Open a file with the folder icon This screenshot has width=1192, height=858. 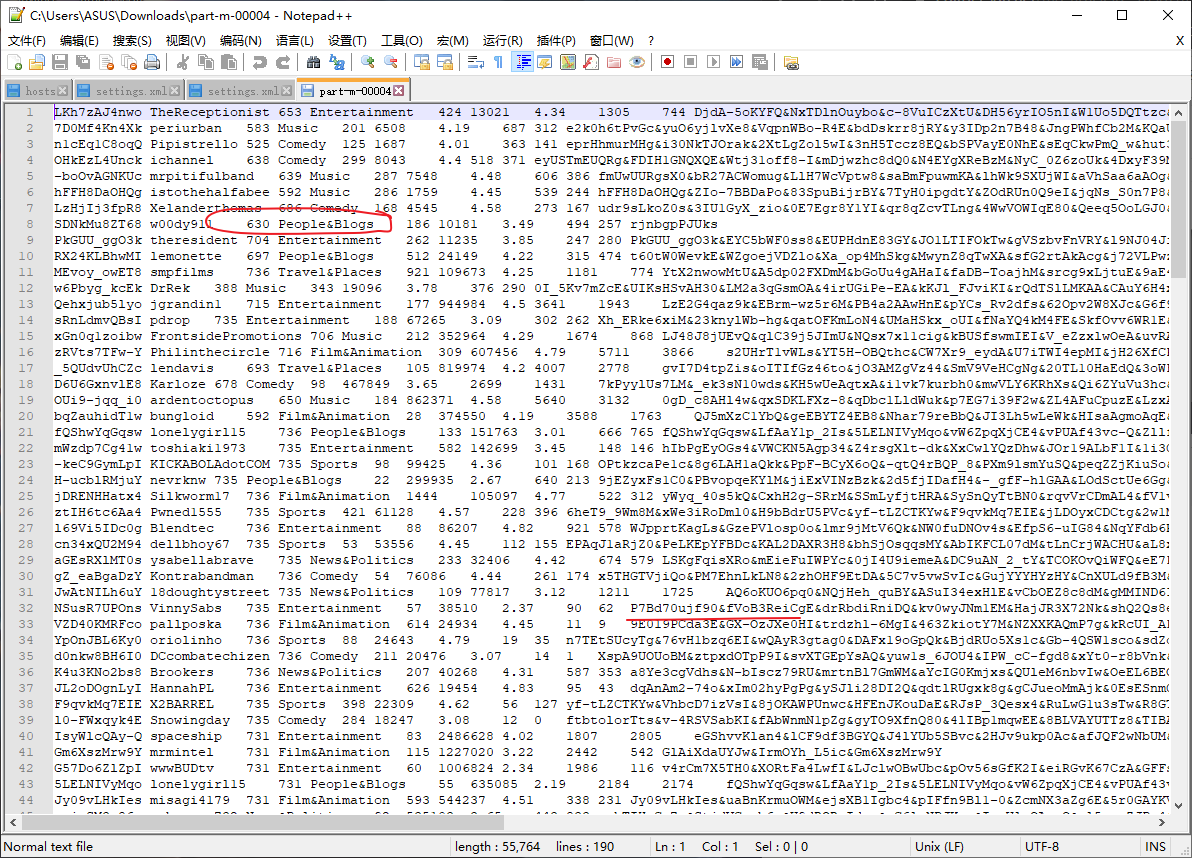(36, 62)
